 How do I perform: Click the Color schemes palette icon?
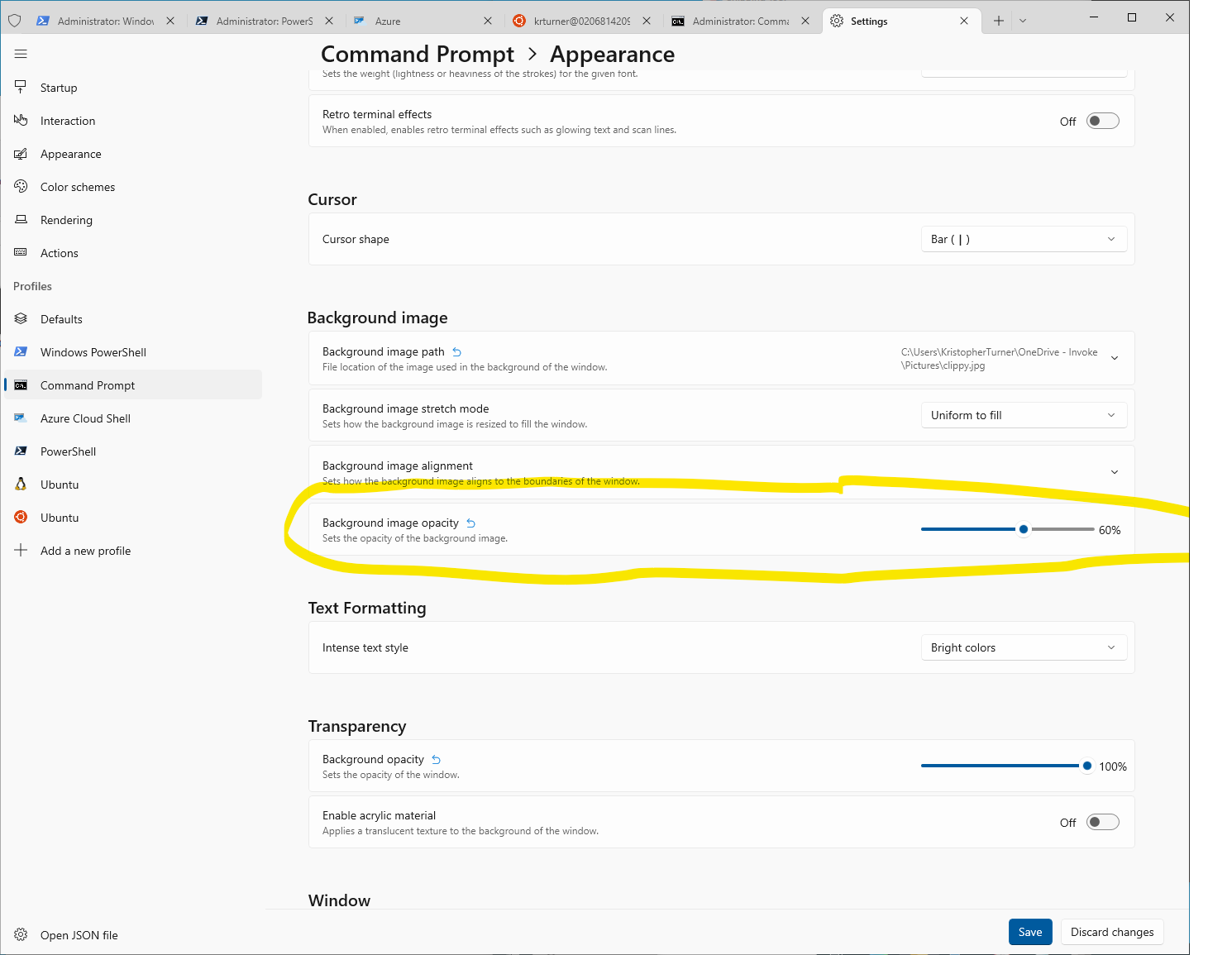click(x=21, y=187)
